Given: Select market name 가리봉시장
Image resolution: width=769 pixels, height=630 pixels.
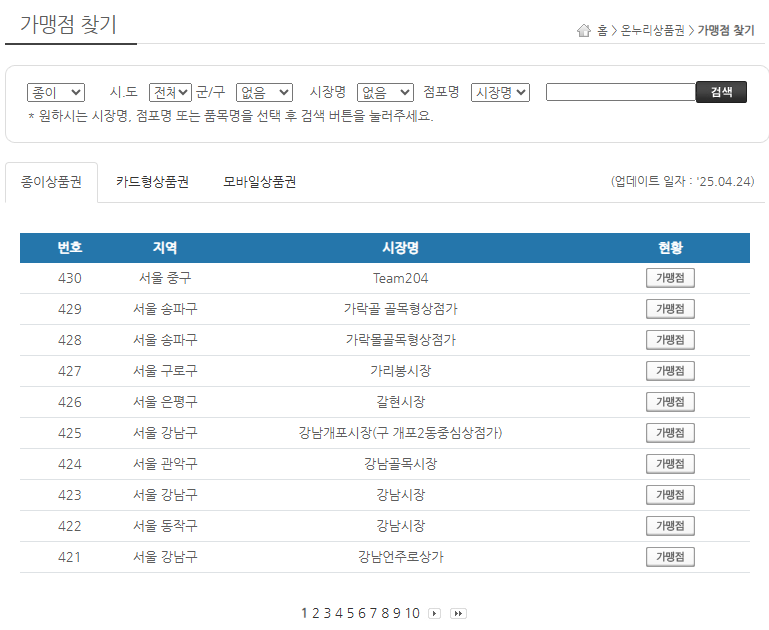Looking at the screenshot, I should click(x=401, y=371).
